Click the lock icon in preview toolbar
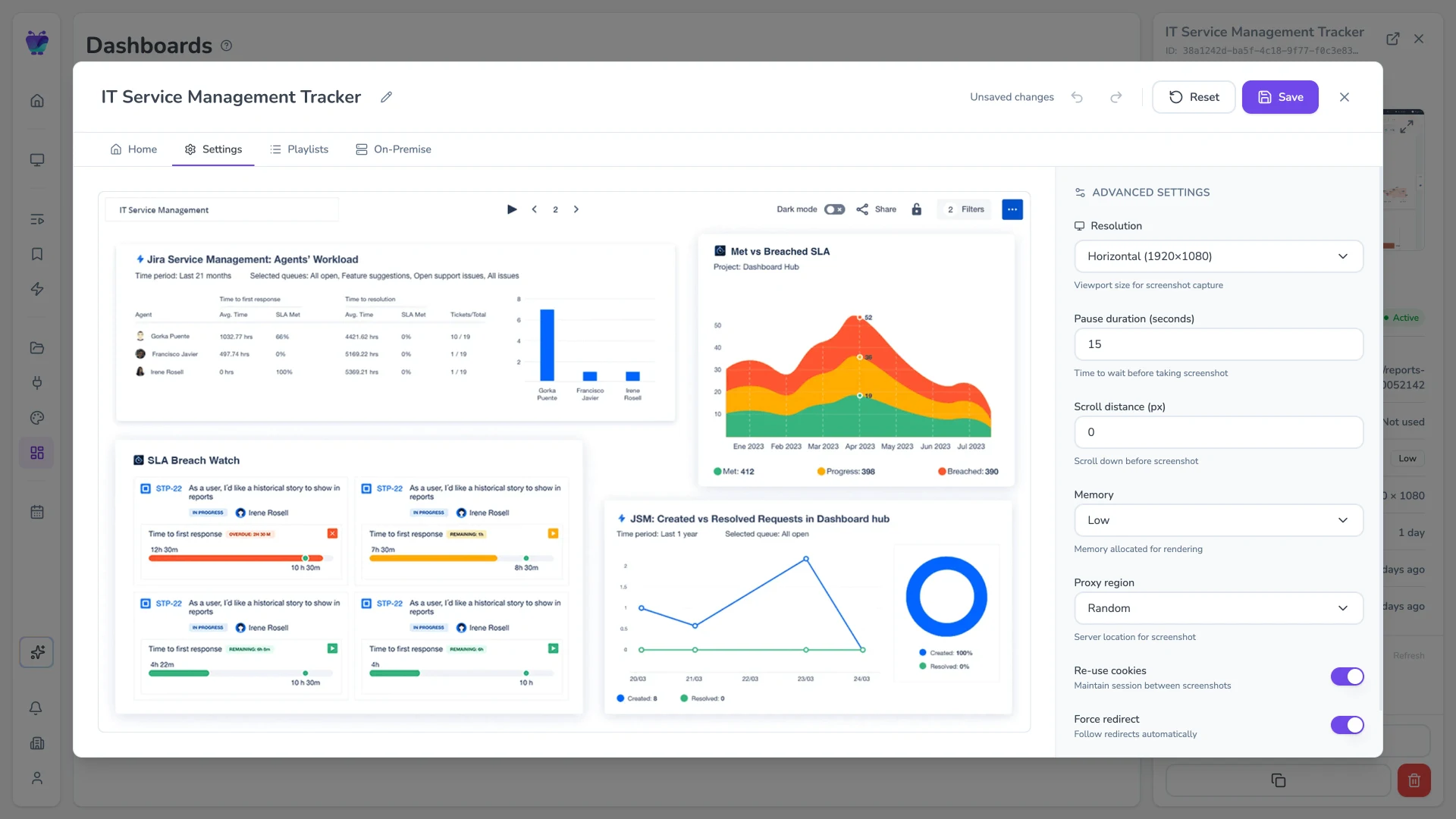The width and height of the screenshot is (1456, 819). tap(917, 209)
